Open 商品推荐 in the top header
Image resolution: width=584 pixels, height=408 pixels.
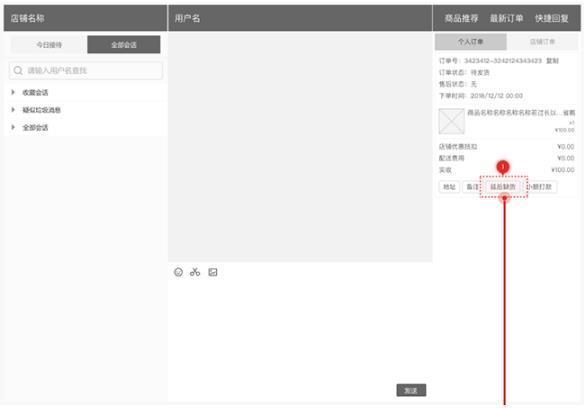point(461,18)
